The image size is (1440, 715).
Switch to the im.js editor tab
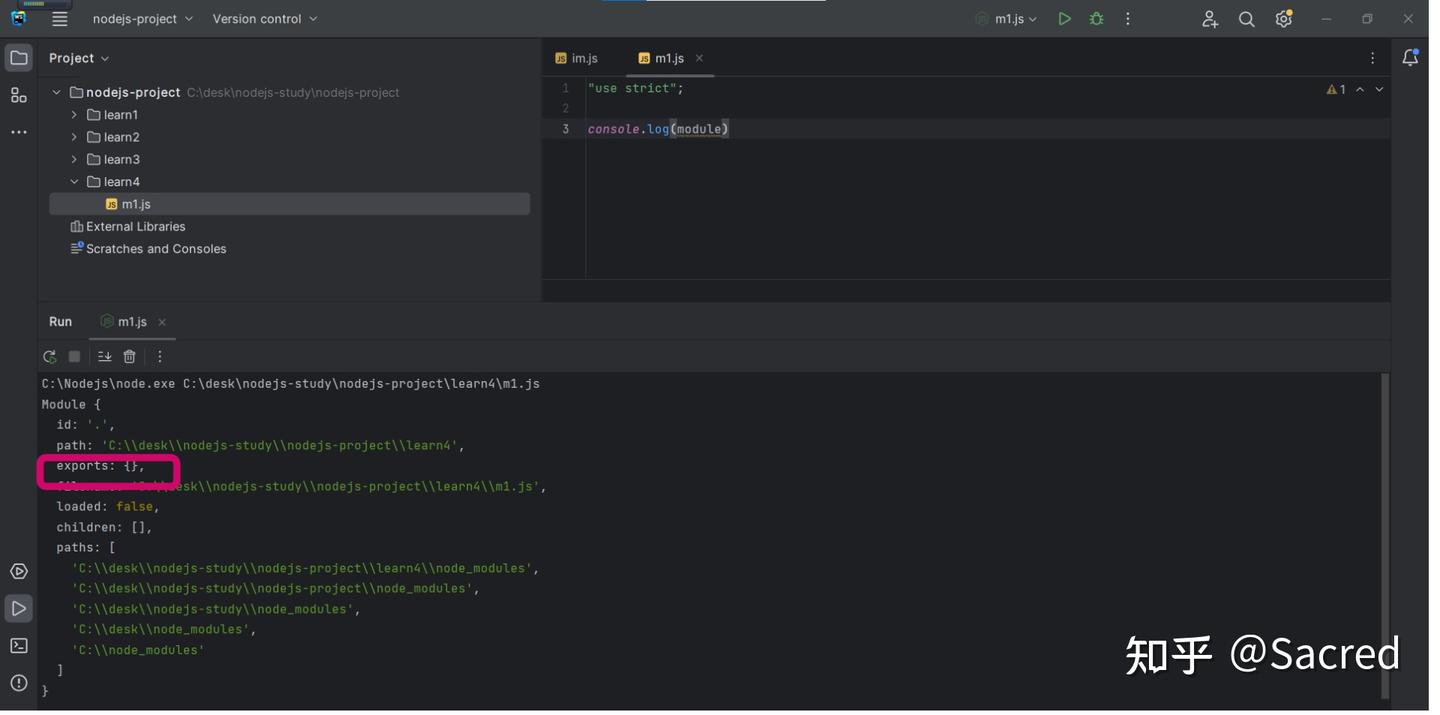(578, 58)
